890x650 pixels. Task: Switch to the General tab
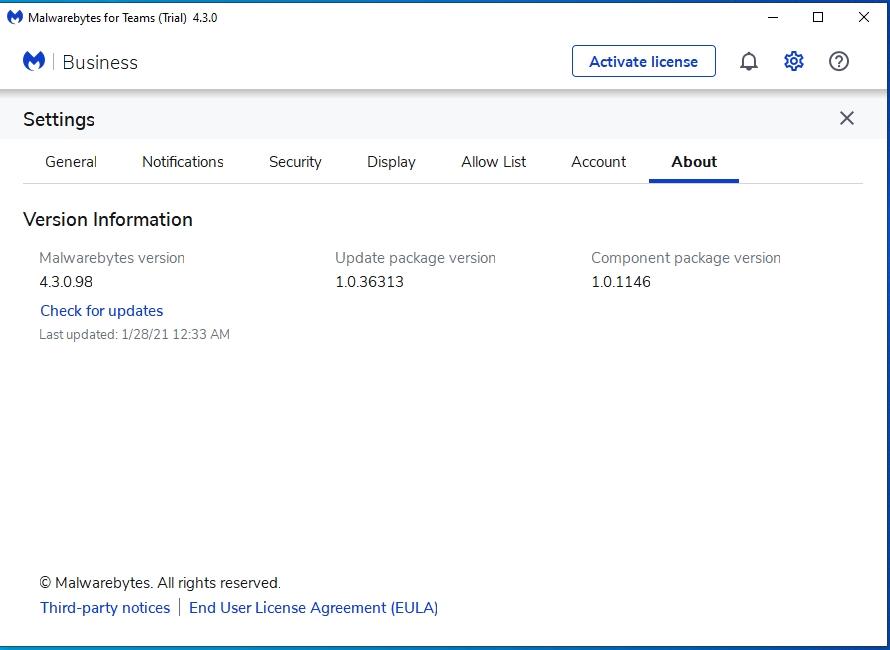point(71,162)
